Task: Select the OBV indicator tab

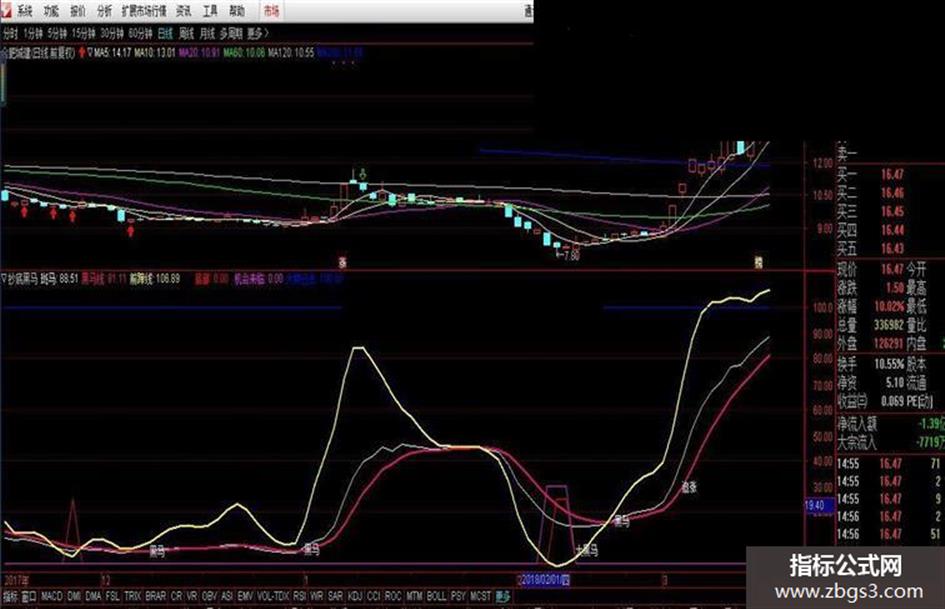Action: point(209,596)
